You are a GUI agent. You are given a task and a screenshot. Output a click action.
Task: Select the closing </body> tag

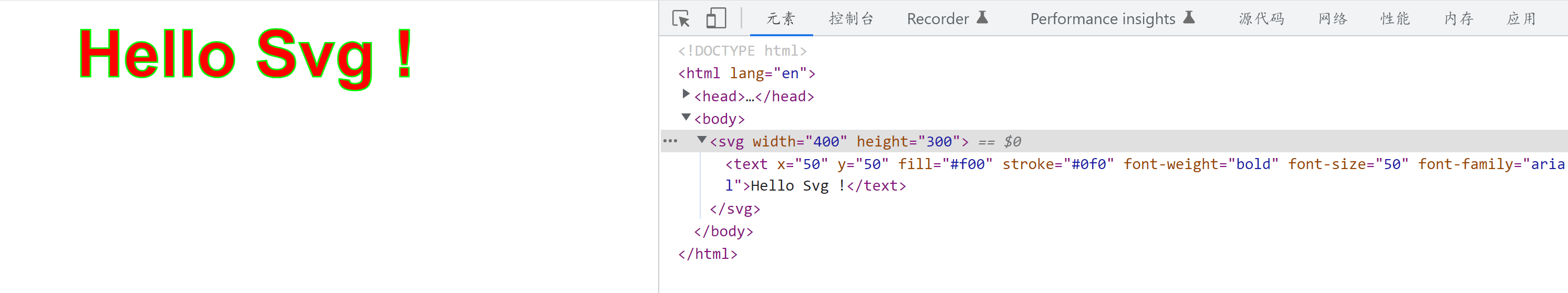coord(724,232)
